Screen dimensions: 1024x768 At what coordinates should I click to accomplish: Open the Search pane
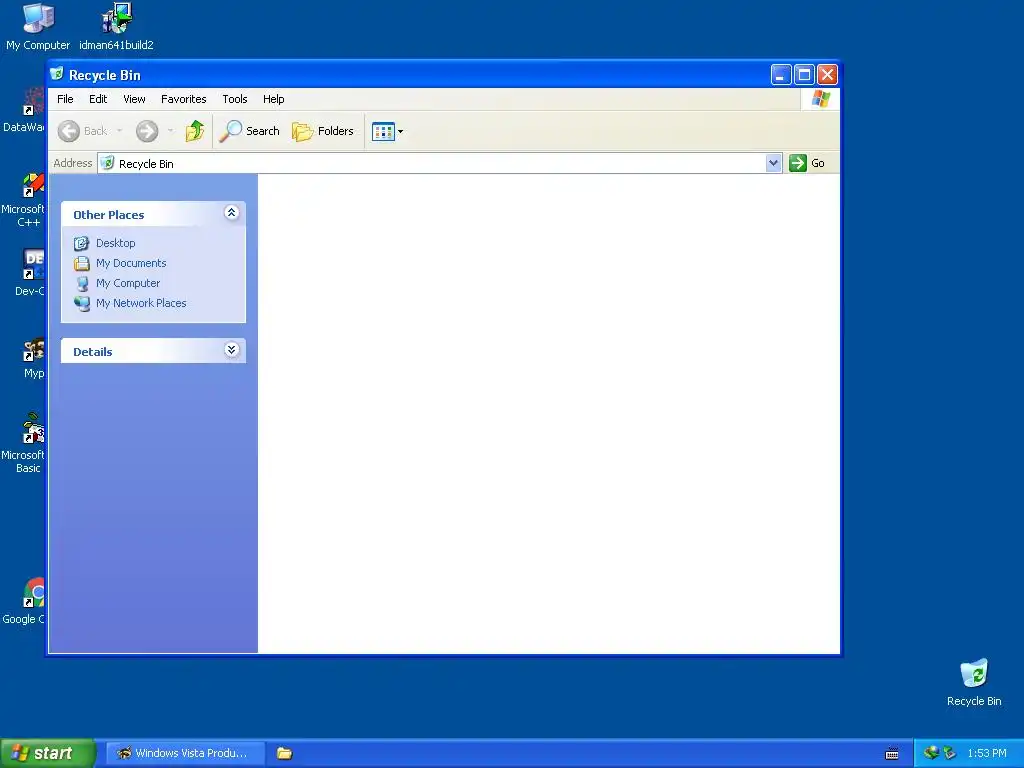pyautogui.click(x=249, y=131)
